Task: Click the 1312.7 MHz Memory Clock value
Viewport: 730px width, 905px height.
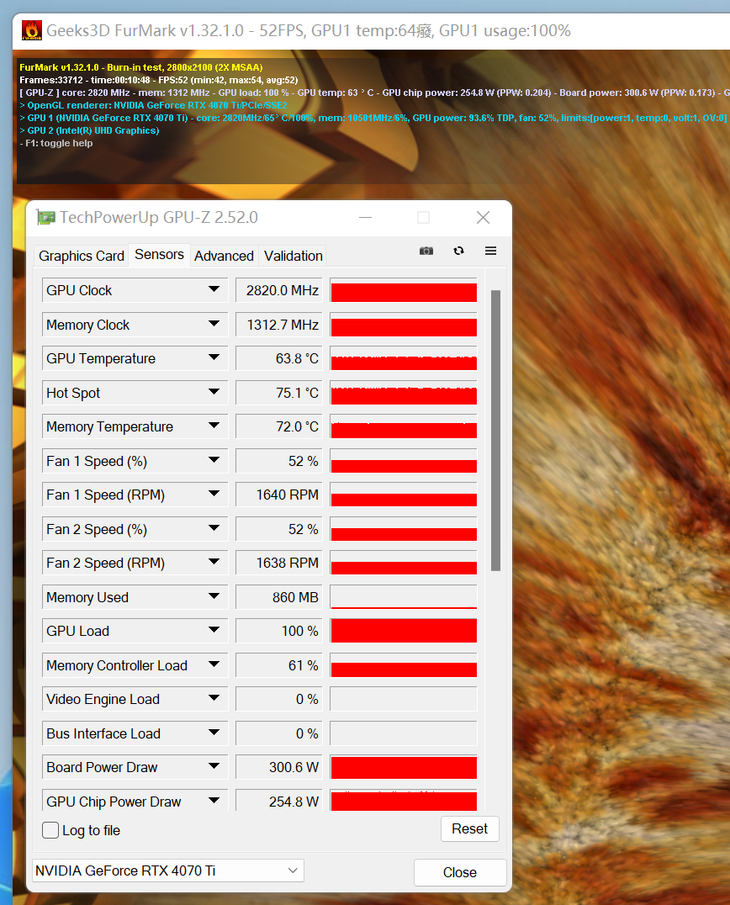Action: click(280, 325)
